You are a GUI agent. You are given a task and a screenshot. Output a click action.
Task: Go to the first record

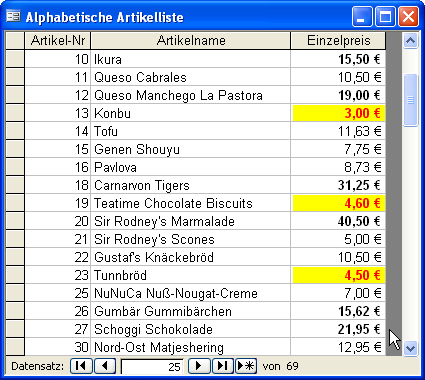point(81,366)
